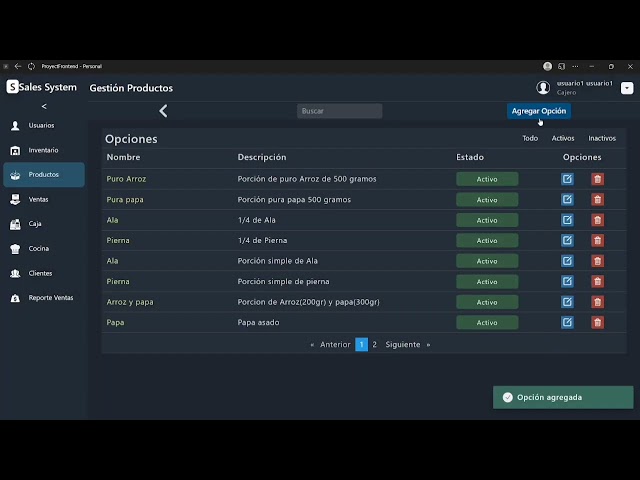Image resolution: width=640 pixels, height=480 pixels.
Task: Go to Ventas section
Action: pyautogui.click(x=44, y=199)
